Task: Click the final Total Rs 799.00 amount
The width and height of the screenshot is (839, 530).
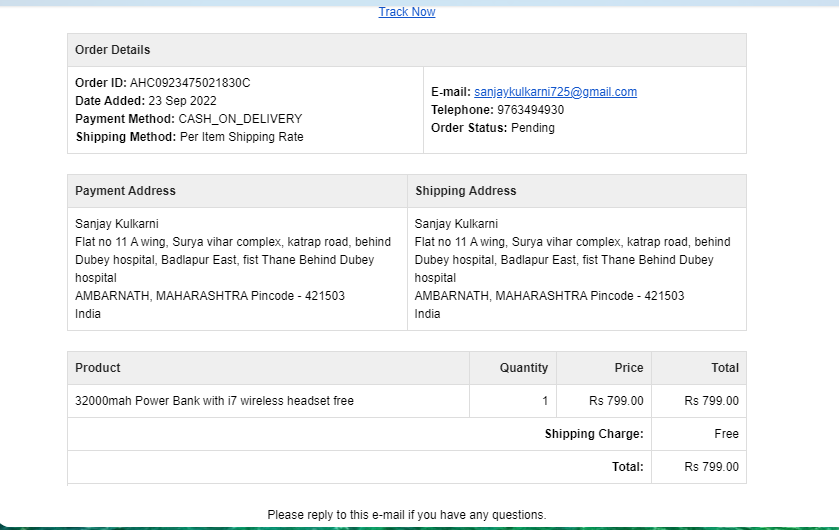Action: pyautogui.click(x=711, y=467)
